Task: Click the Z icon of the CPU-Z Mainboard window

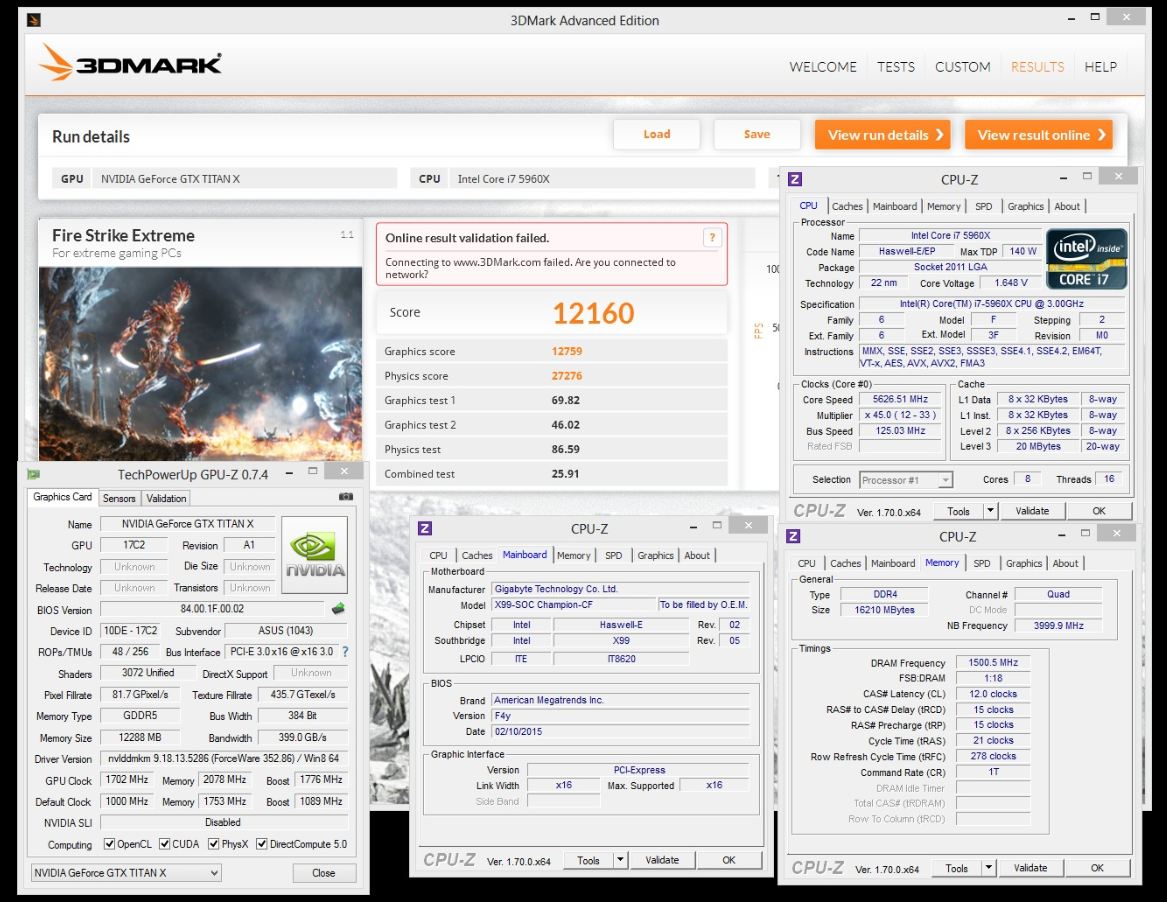Action: click(x=425, y=528)
